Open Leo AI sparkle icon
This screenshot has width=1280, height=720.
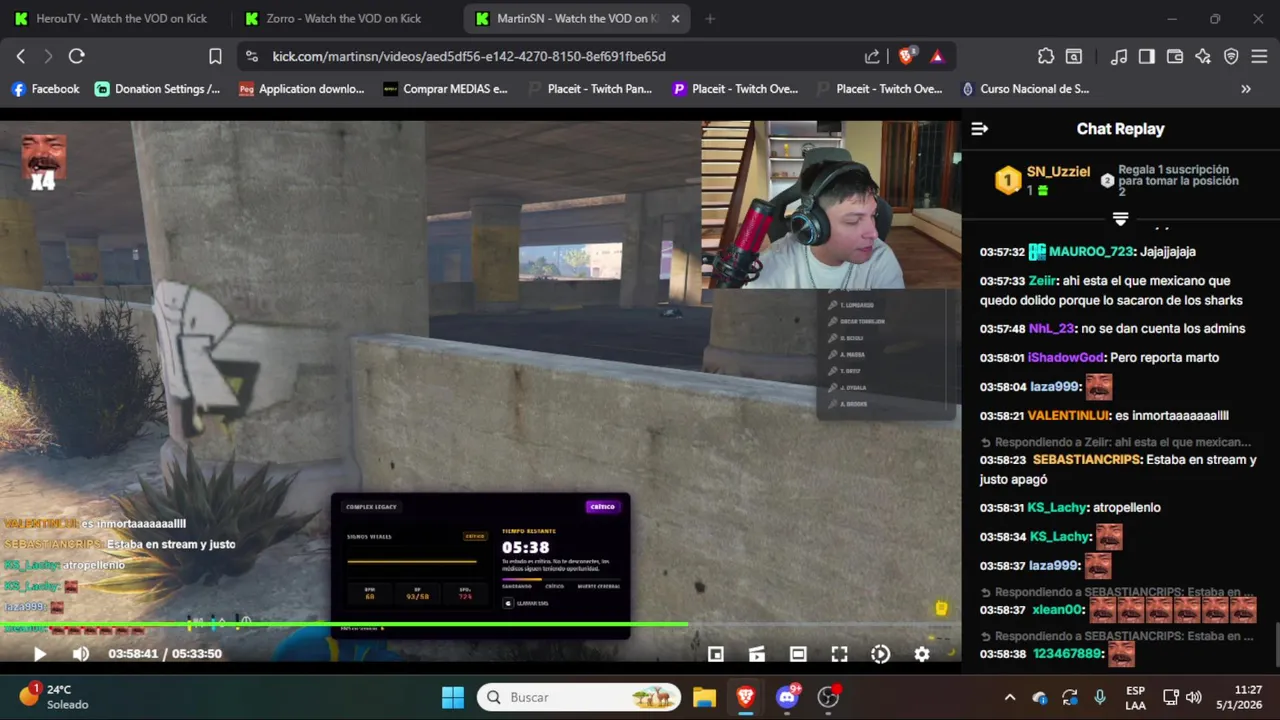point(1203,56)
